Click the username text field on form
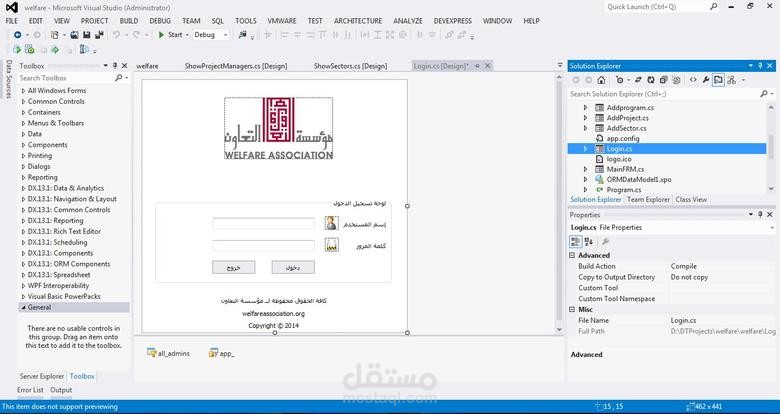 pos(264,223)
